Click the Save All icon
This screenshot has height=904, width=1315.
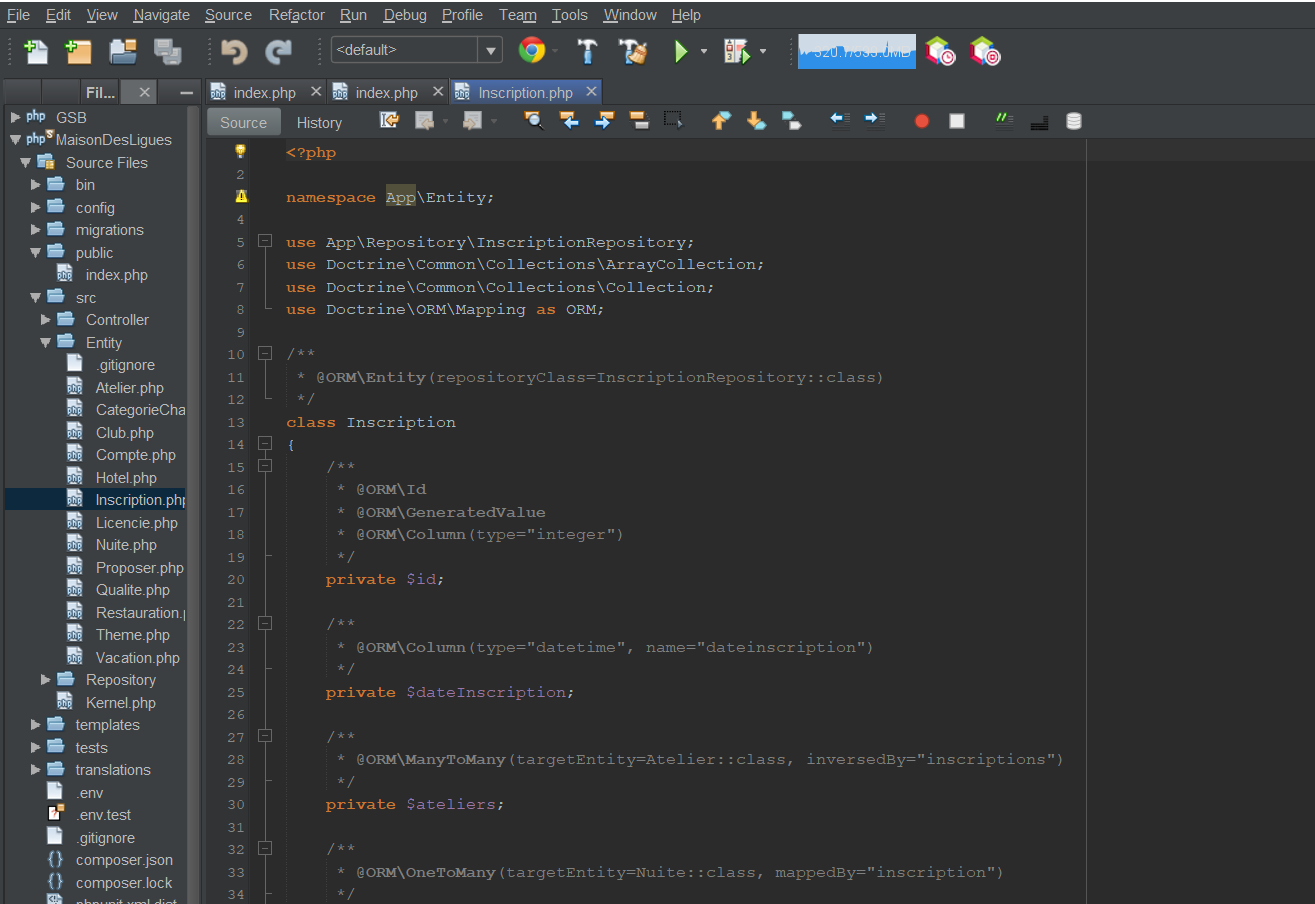167,51
